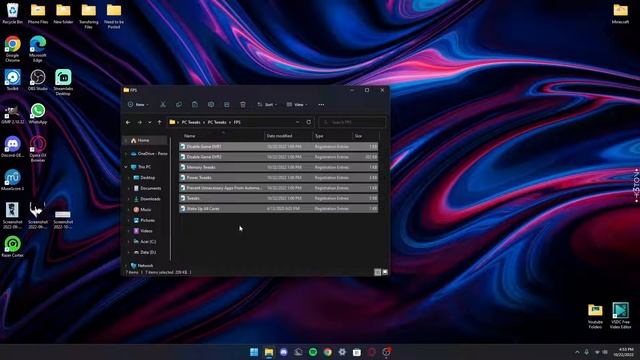Select OBS Studio desktop icon

(x=38, y=80)
